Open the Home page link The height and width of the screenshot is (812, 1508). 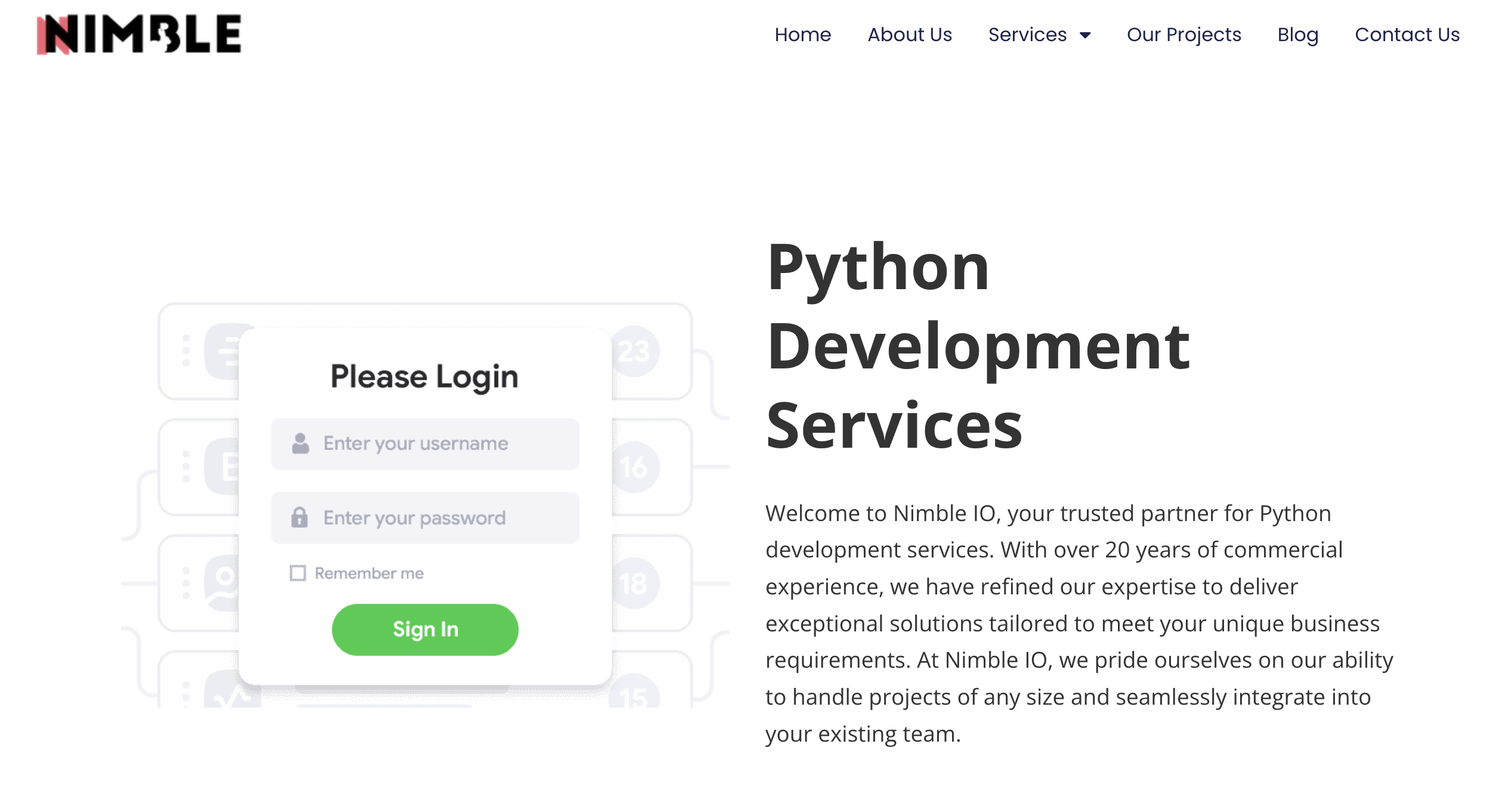pos(802,35)
